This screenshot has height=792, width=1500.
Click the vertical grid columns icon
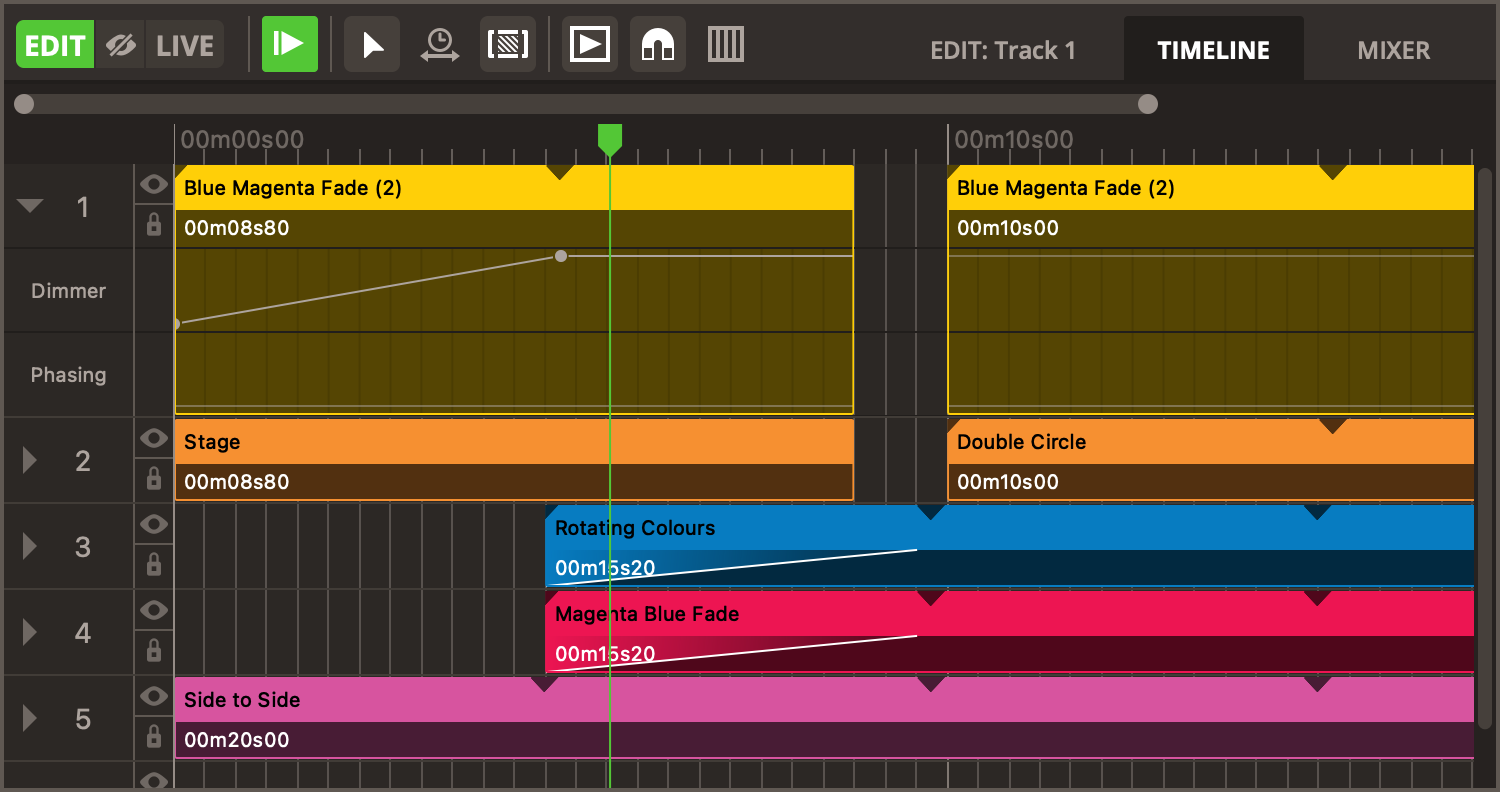(x=726, y=45)
